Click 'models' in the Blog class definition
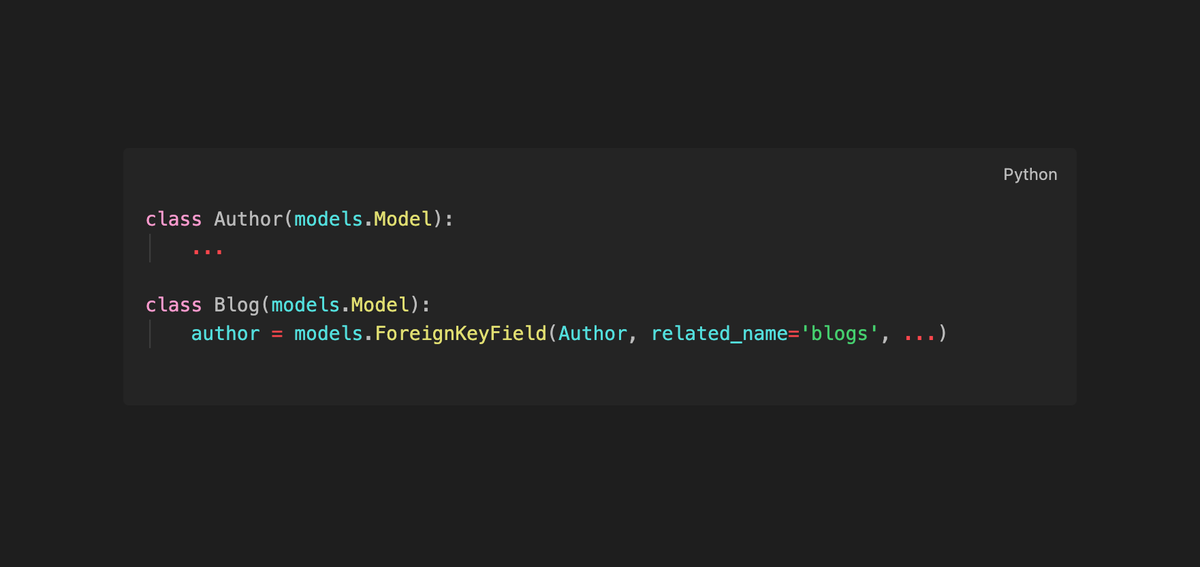This screenshot has width=1200, height=567. (305, 305)
